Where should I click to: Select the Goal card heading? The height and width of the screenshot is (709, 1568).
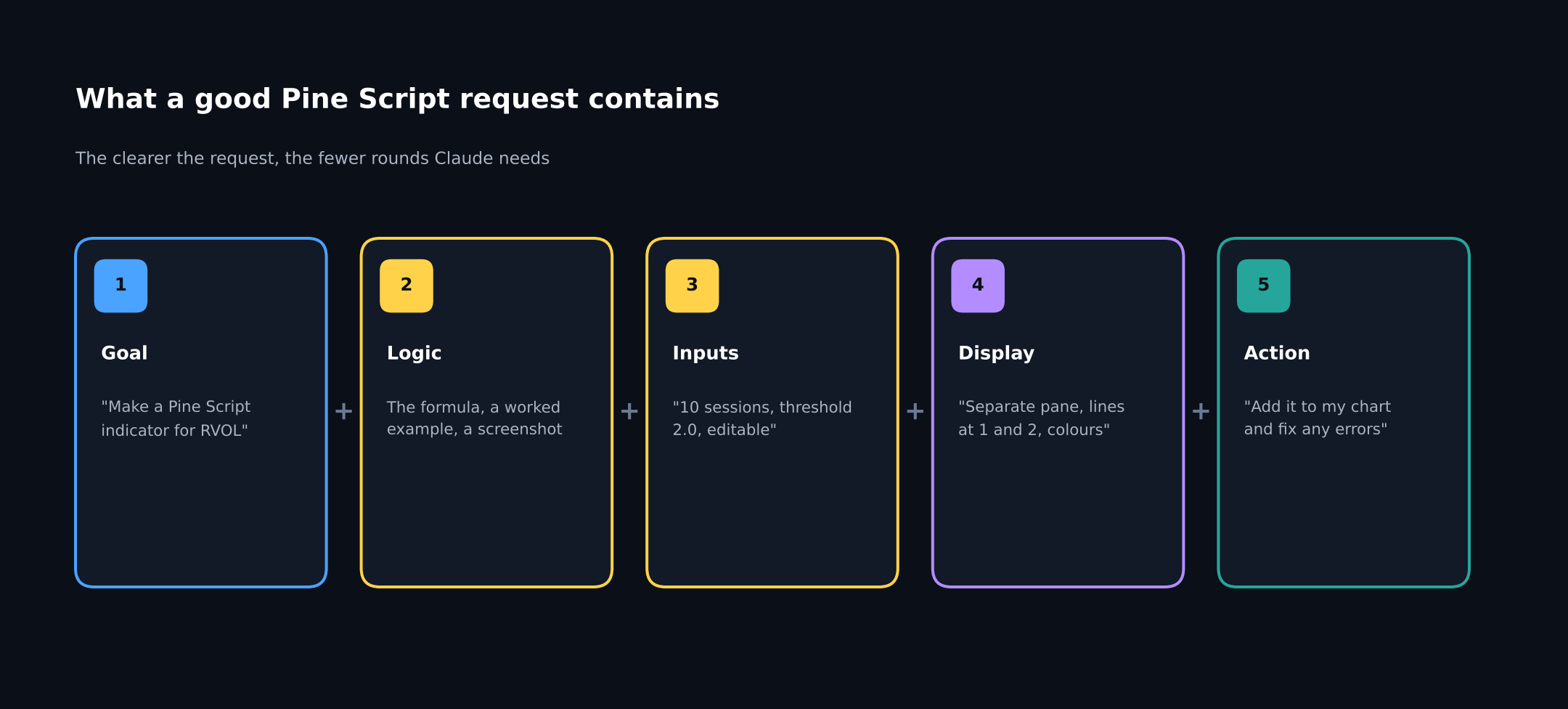tap(124, 353)
